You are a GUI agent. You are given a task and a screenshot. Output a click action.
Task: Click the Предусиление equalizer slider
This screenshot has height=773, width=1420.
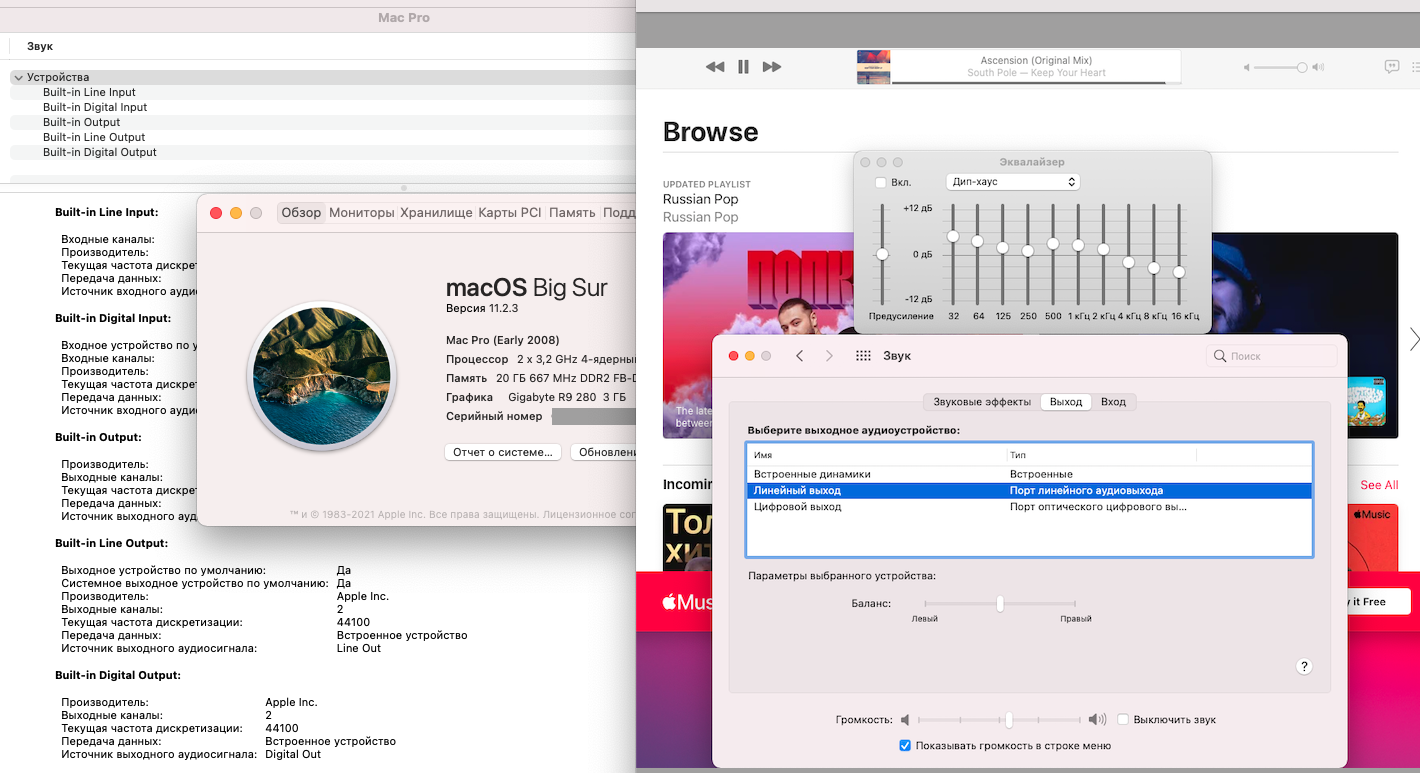click(x=882, y=254)
